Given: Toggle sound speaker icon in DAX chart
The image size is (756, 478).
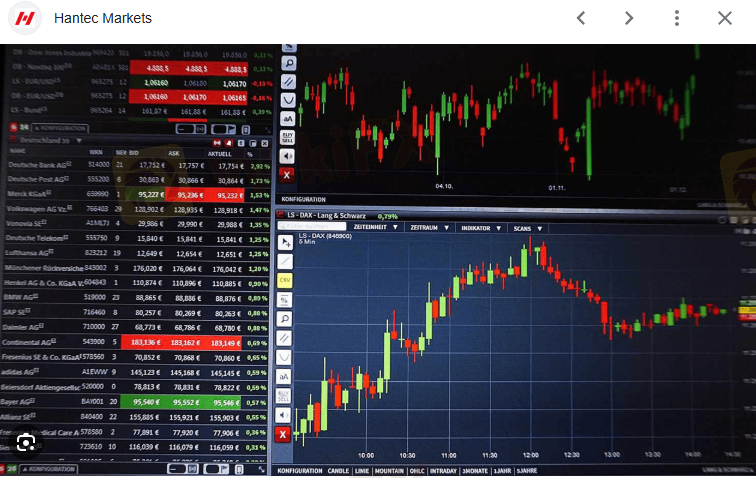Looking at the screenshot, I should [x=283, y=415].
